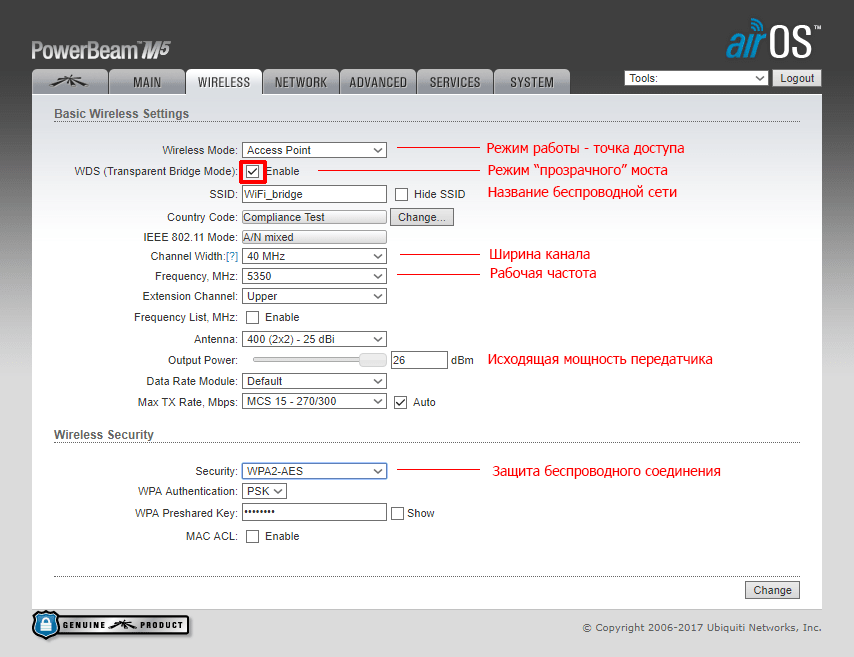Click the Change... button beside Country Code
This screenshot has height=657, width=854.
(x=422, y=217)
